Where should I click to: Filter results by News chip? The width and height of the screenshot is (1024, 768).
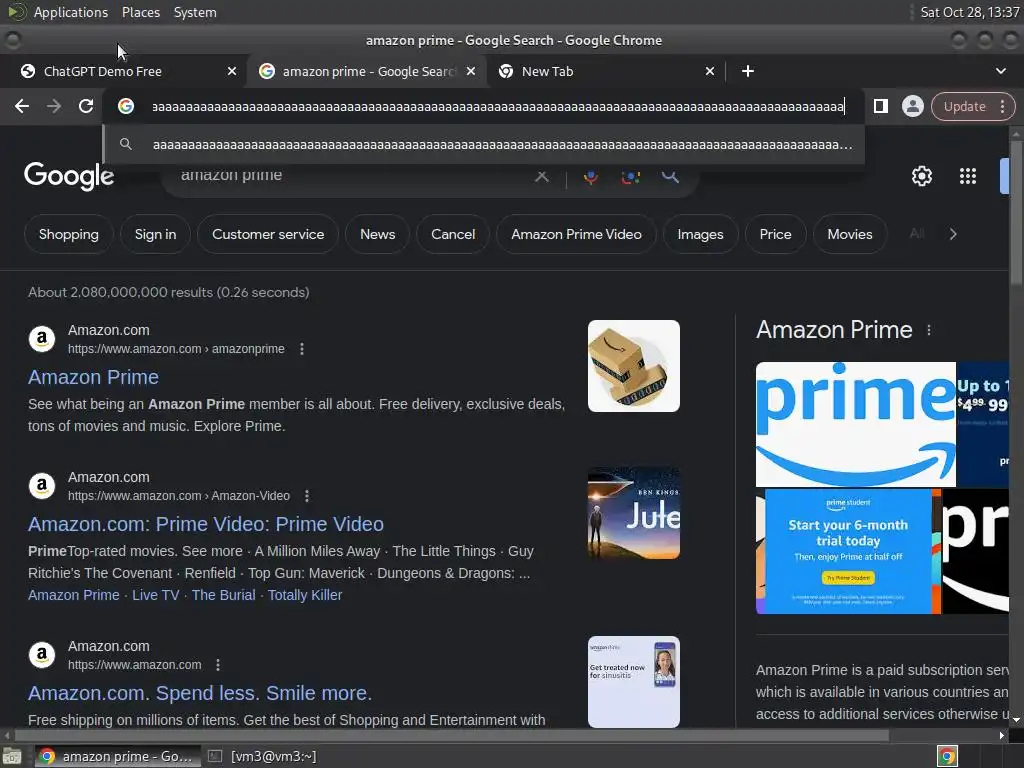[x=377, y=234]
